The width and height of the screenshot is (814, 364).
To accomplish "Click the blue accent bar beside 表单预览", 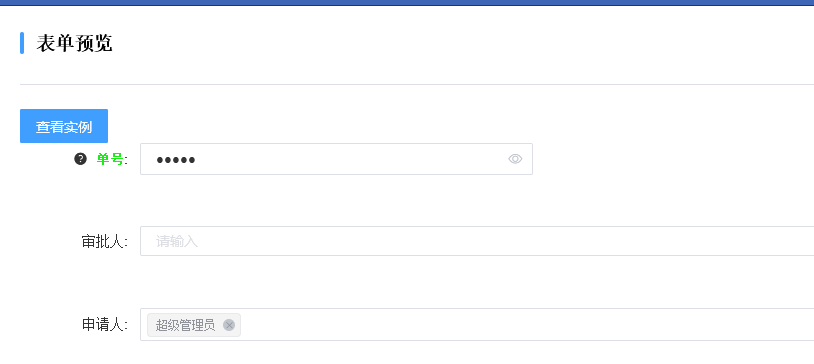I will (22, 43).
